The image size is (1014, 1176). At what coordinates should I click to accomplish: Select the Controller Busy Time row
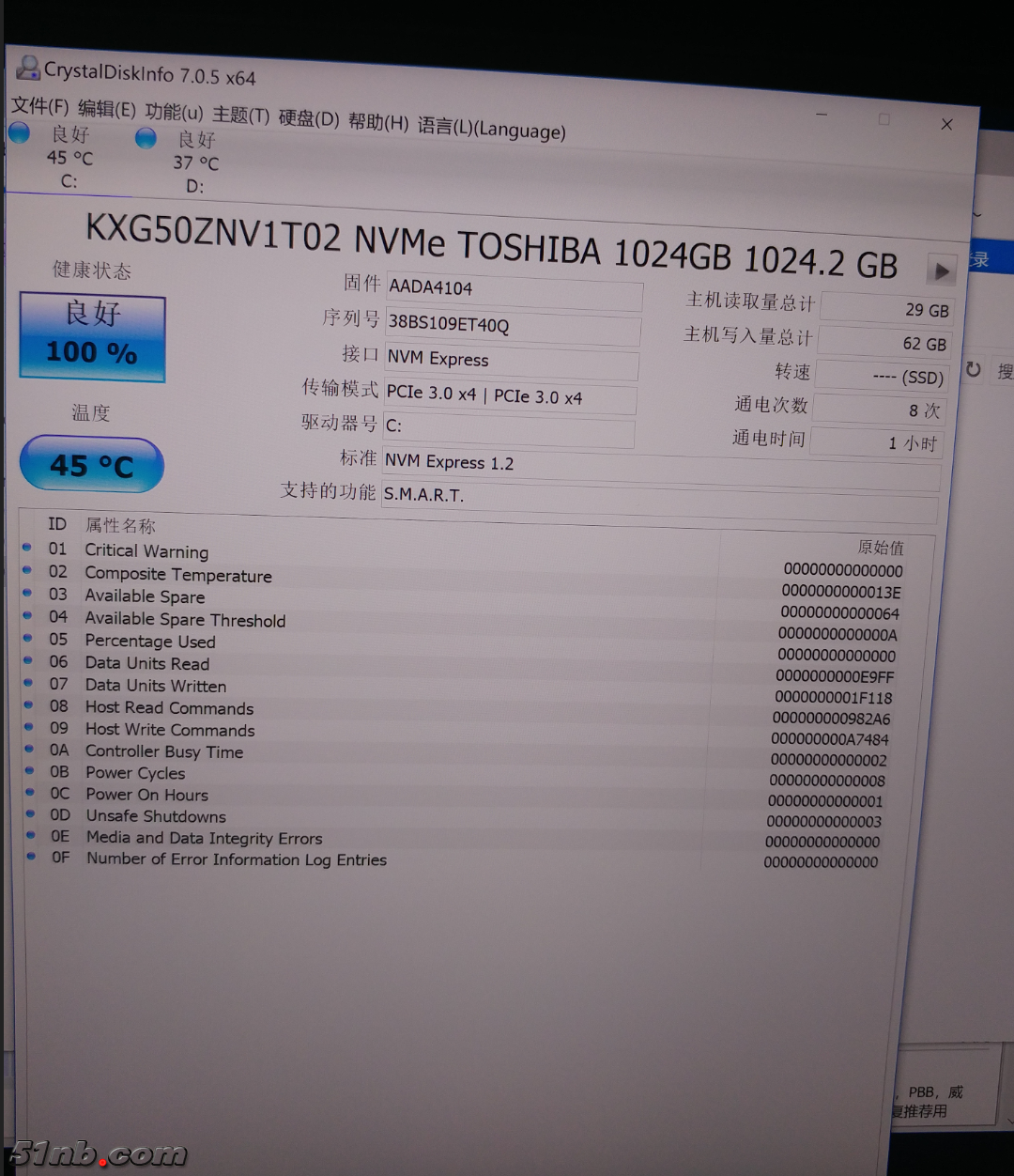(453, 754)
